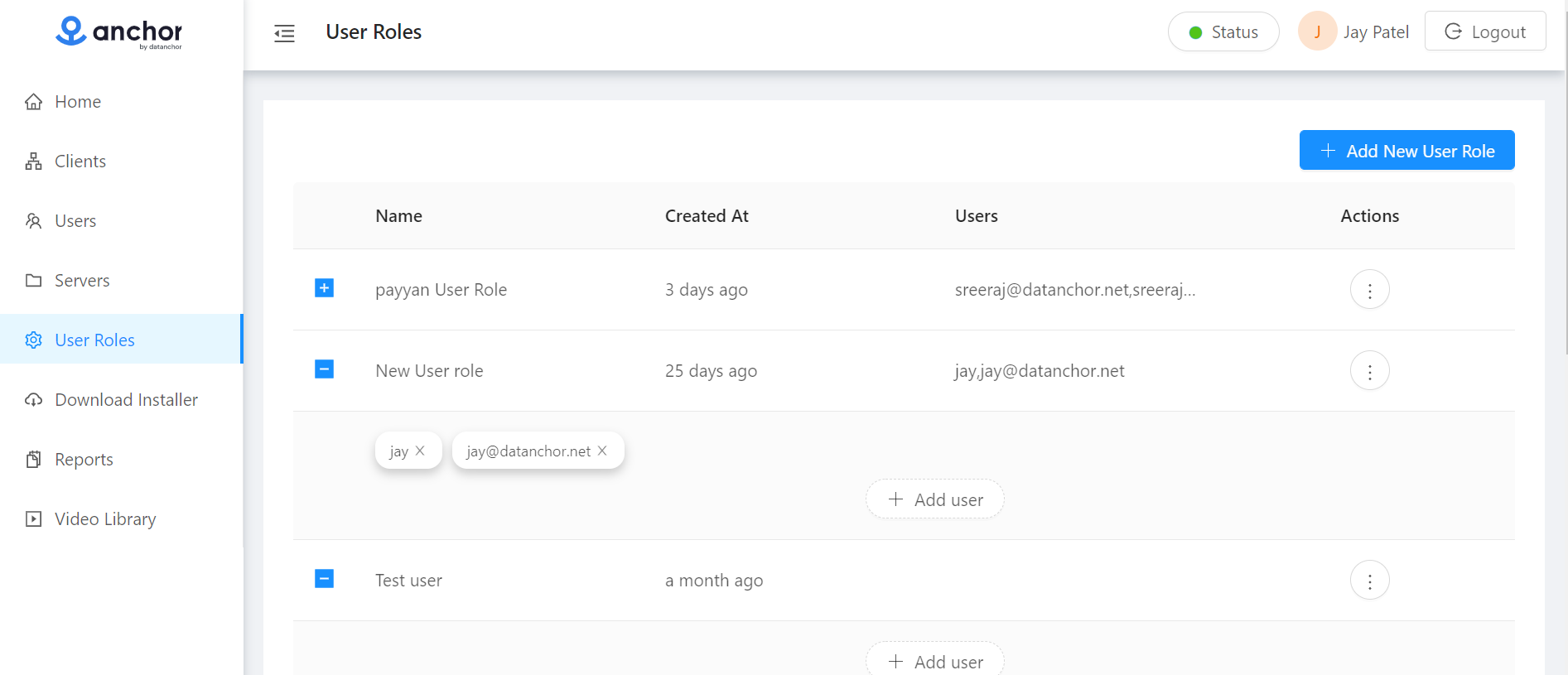Remove jay tag from New User role
Image resolution: width=1568 pixels, height=675 pixels.
pyautogui.click(x=420, y=451)
